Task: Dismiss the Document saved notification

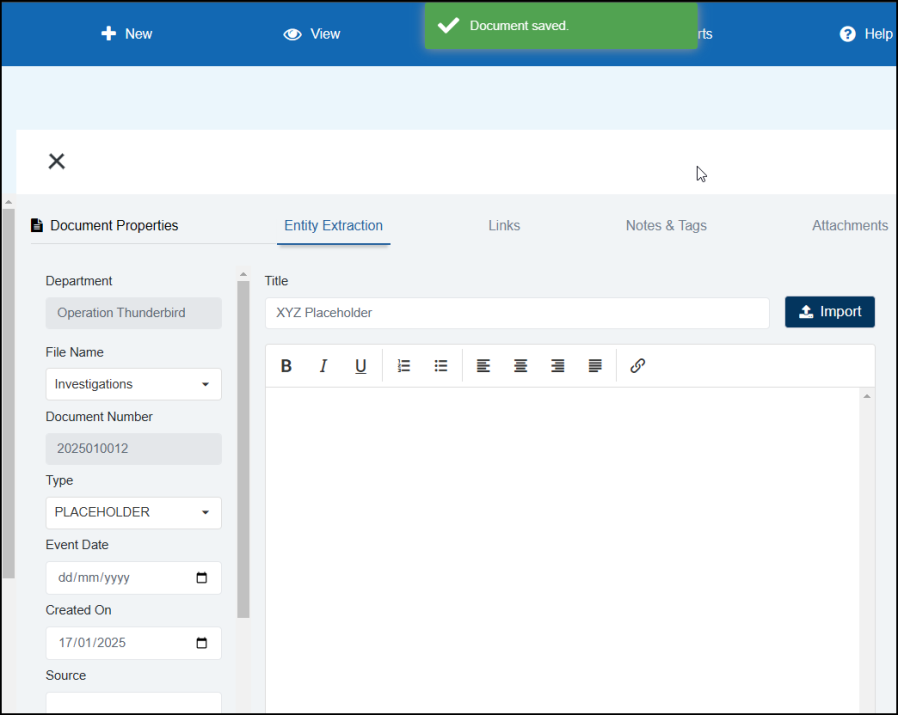Action: click(561, 26)
